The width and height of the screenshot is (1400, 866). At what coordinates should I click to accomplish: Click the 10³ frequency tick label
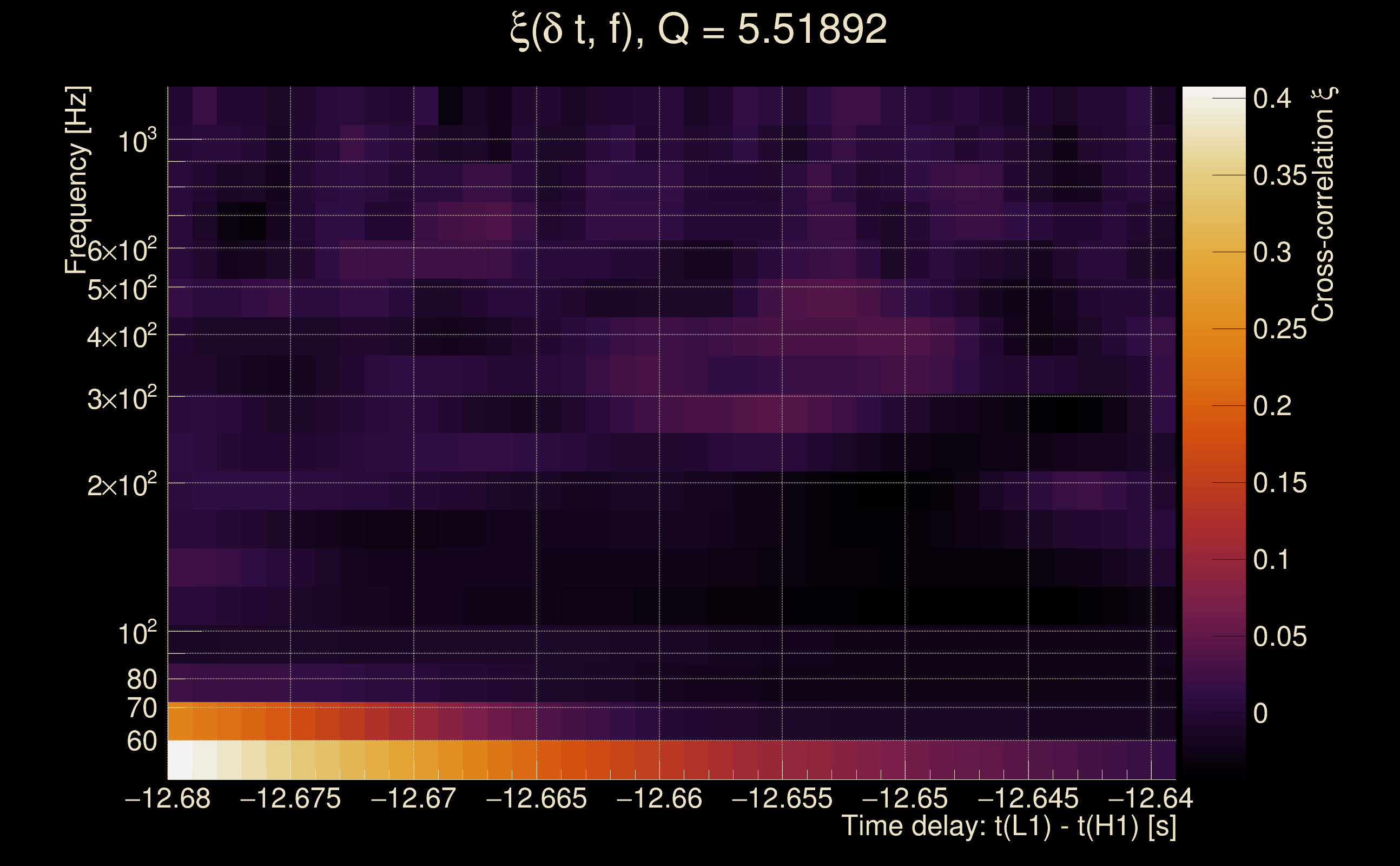(x=137, y=141)
